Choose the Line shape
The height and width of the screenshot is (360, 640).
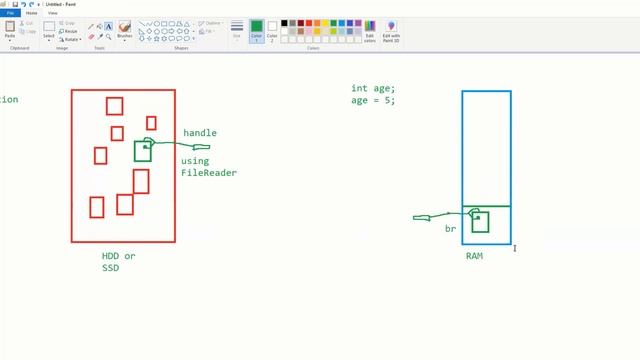[x=142, y=24]
